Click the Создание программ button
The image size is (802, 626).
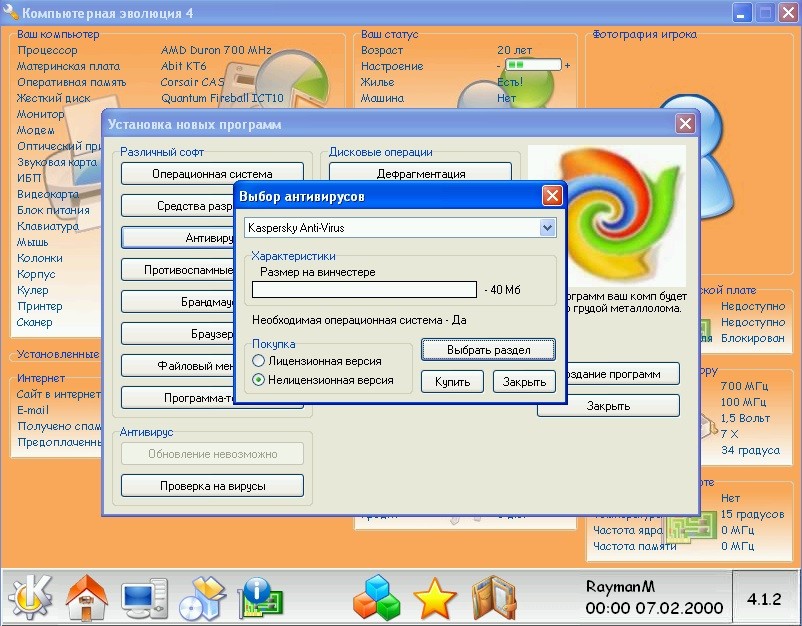point(623,374)
